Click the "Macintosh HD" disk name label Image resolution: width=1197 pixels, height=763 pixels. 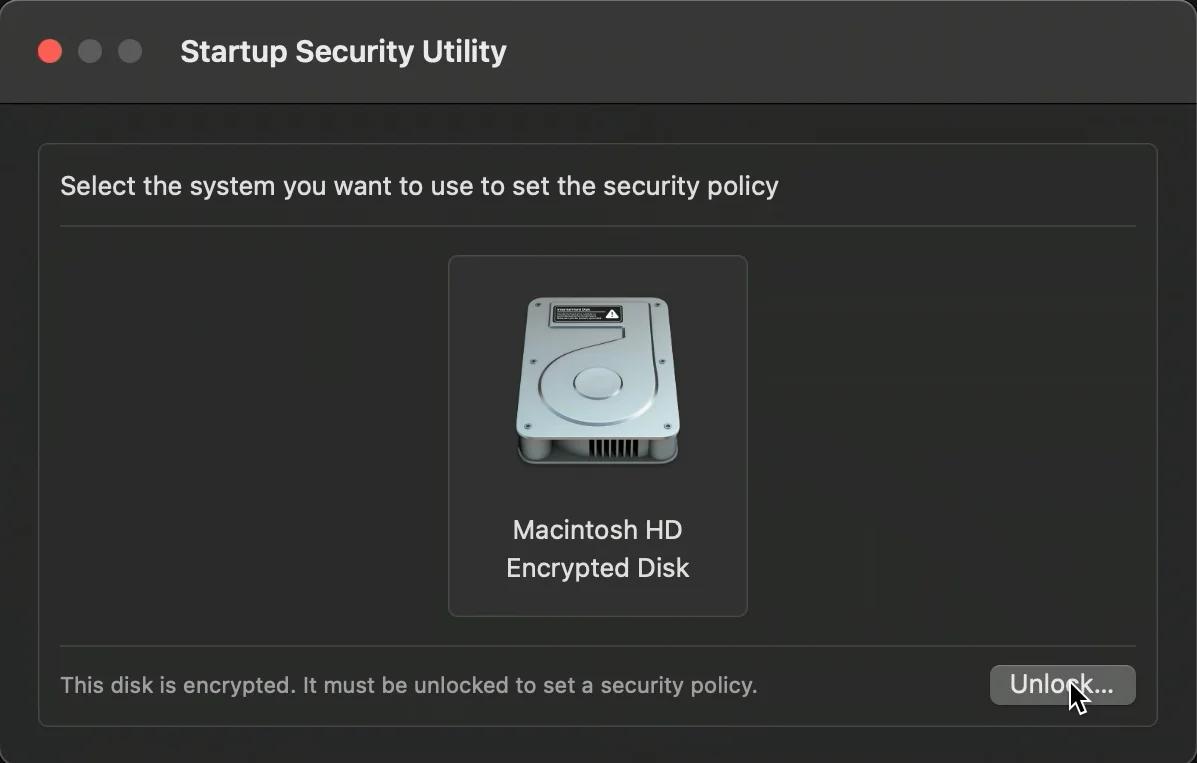(x=597, y=529)
